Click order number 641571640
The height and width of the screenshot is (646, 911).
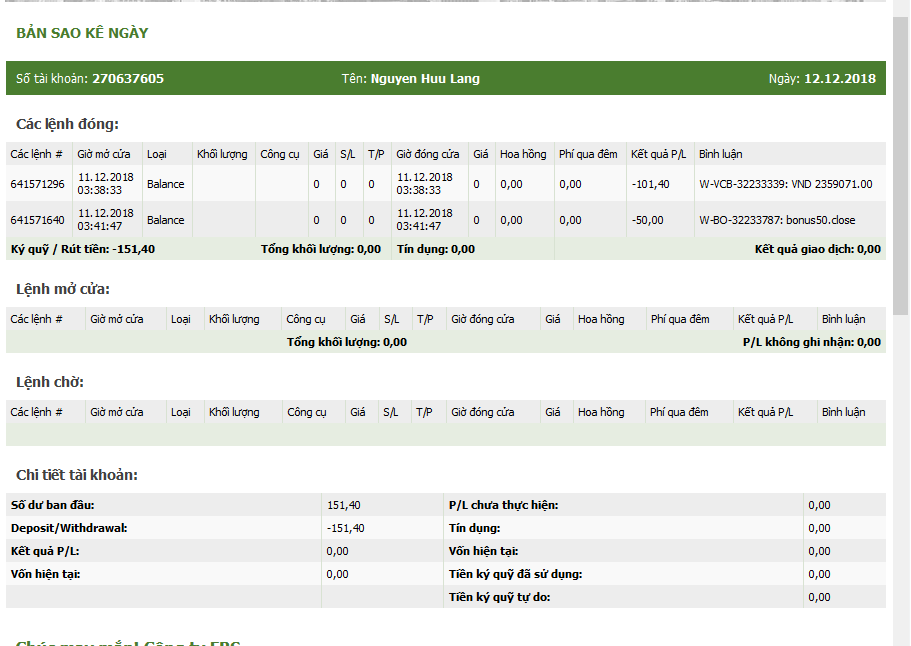click(37, 220)
